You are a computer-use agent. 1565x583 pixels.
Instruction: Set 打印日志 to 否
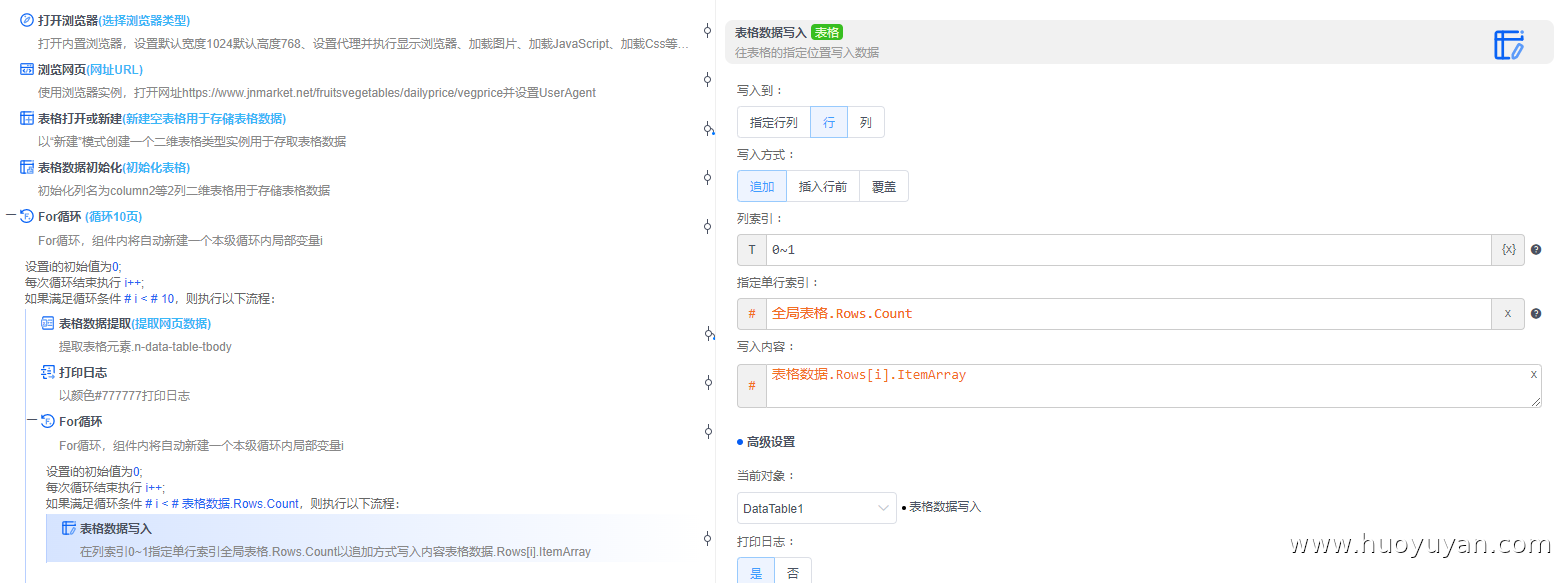pyautogui.click(x=793, y=572)
